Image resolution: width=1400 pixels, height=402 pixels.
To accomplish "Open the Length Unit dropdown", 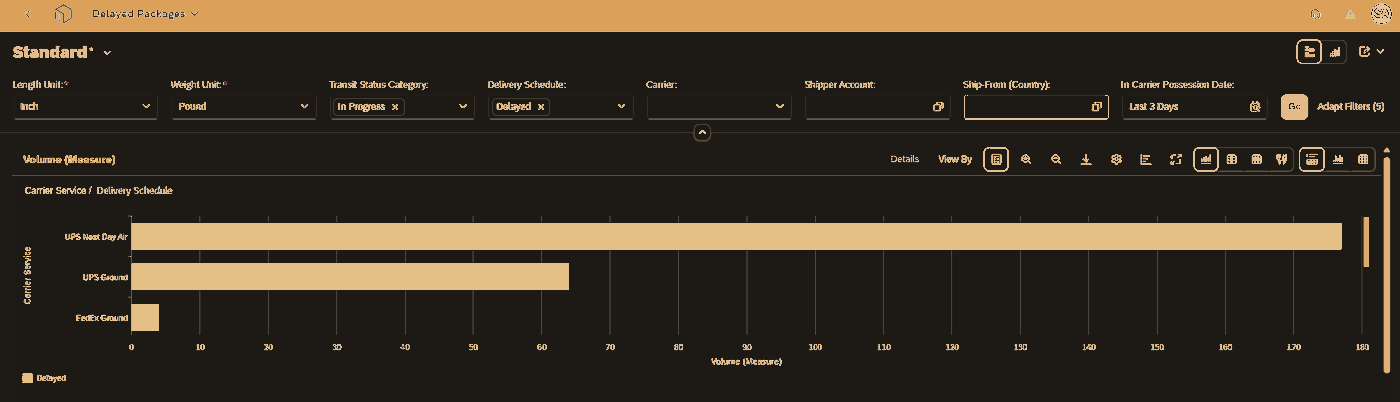I will [x=146, y=106].
